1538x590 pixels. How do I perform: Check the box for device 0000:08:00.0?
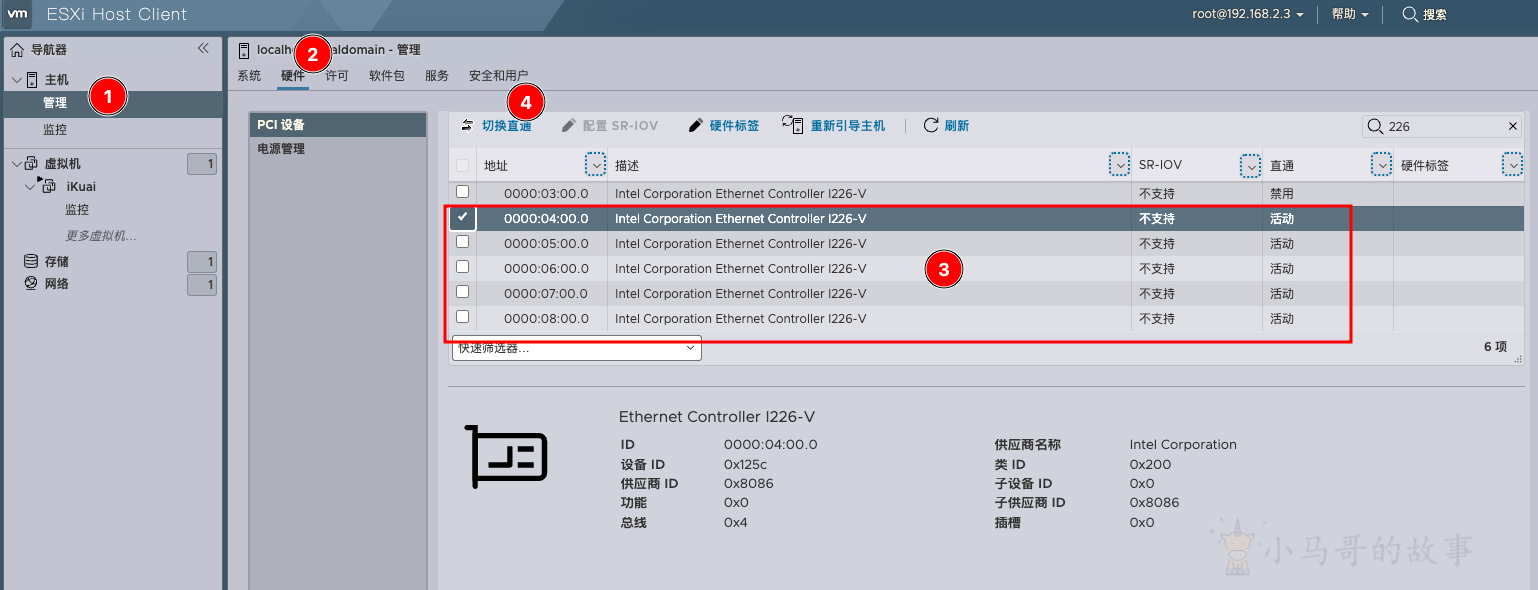click(x=462, y=317)
